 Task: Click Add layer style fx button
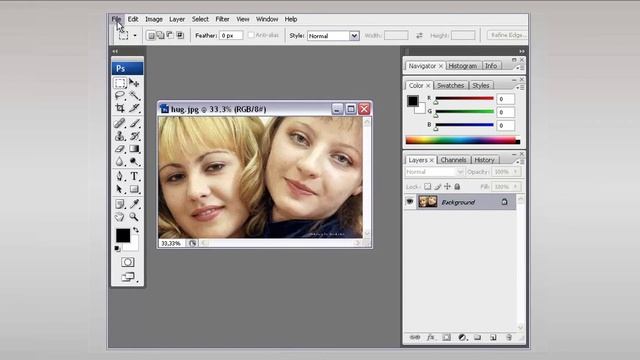[x=431, y=338]
